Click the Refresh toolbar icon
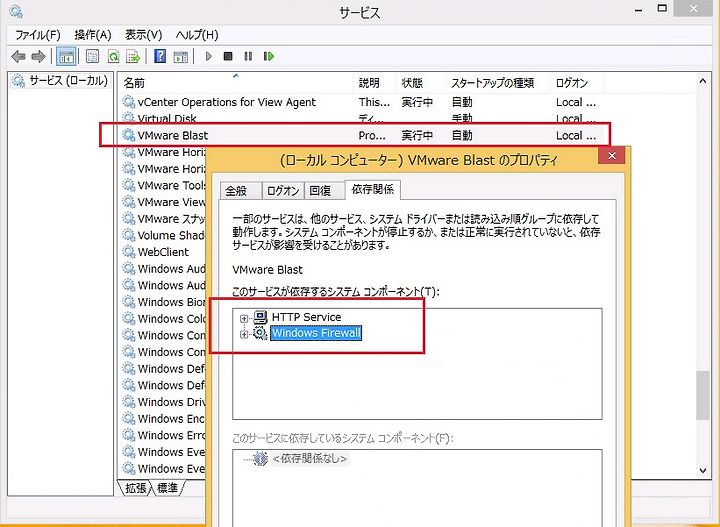720x527 pixels. pos(113,56)
